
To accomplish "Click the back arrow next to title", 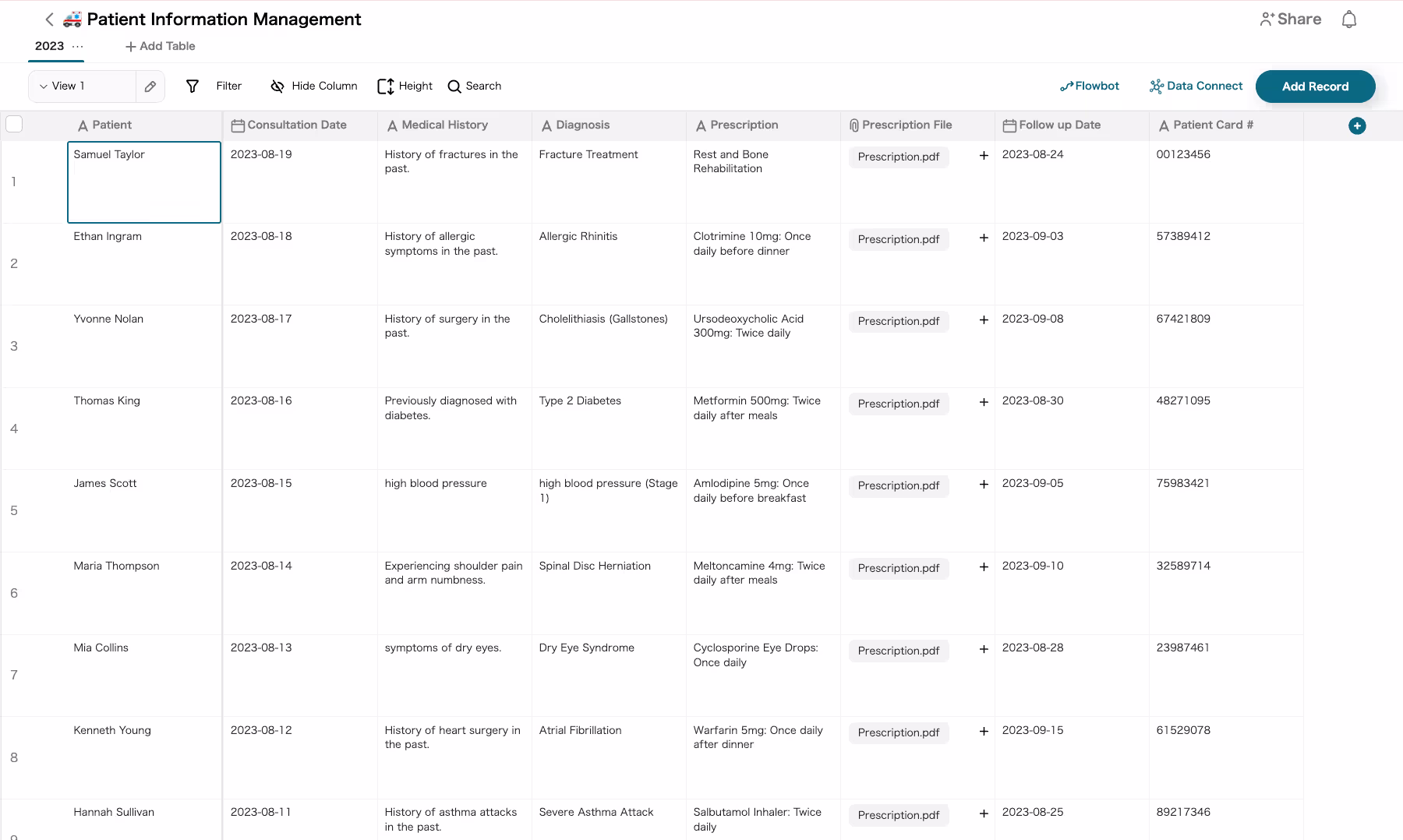I will (x=49, y=19).
